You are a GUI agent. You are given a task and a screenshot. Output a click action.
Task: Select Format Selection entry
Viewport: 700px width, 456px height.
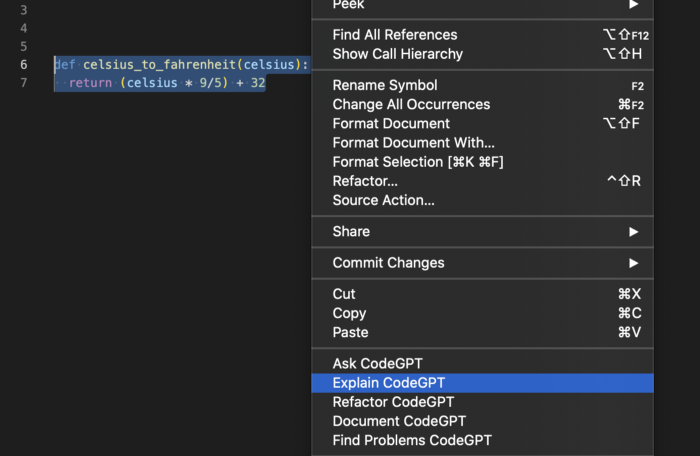(418, 162)
